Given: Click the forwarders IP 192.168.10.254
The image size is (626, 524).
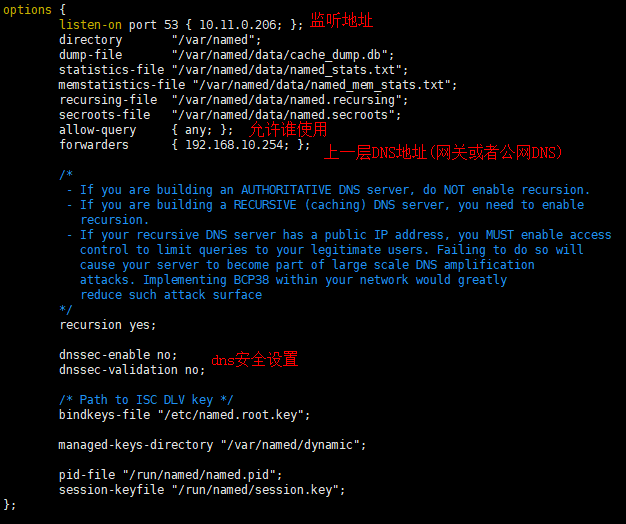Looking at the screenshot, I should (x=234, y=144).
